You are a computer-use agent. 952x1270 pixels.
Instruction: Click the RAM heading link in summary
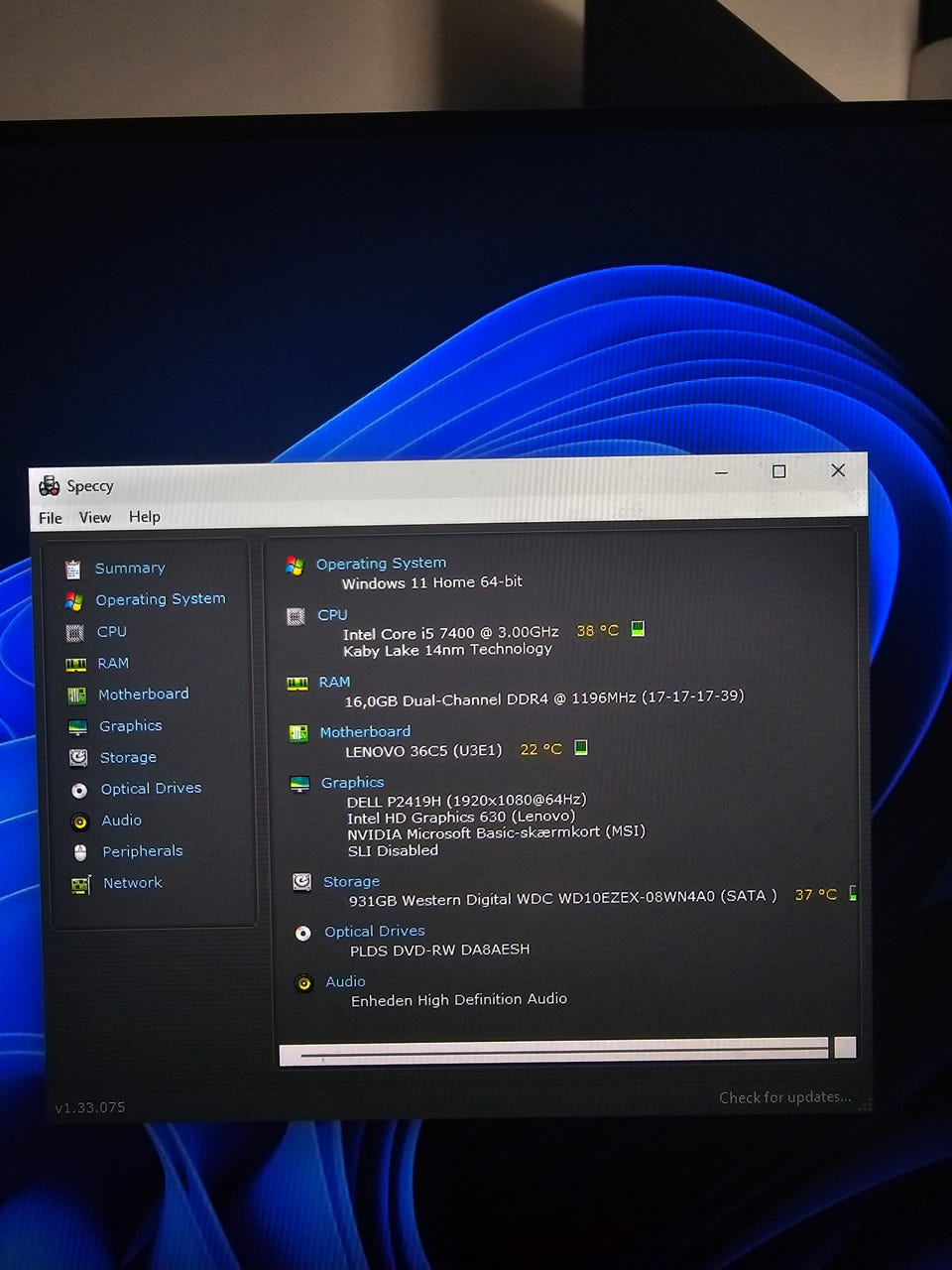click(334, 683)
